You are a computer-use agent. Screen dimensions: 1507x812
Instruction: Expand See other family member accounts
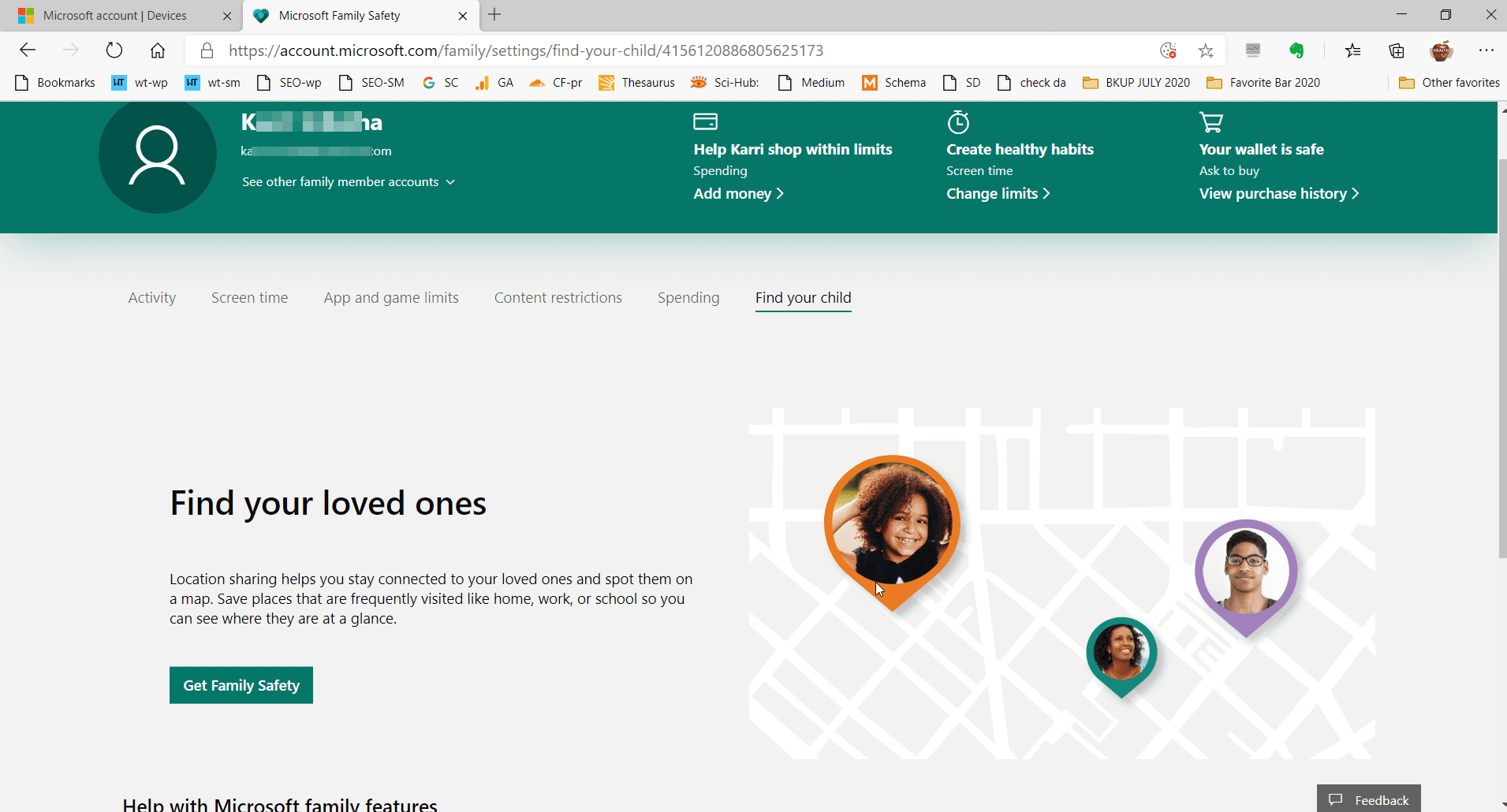tap(349, 182)
